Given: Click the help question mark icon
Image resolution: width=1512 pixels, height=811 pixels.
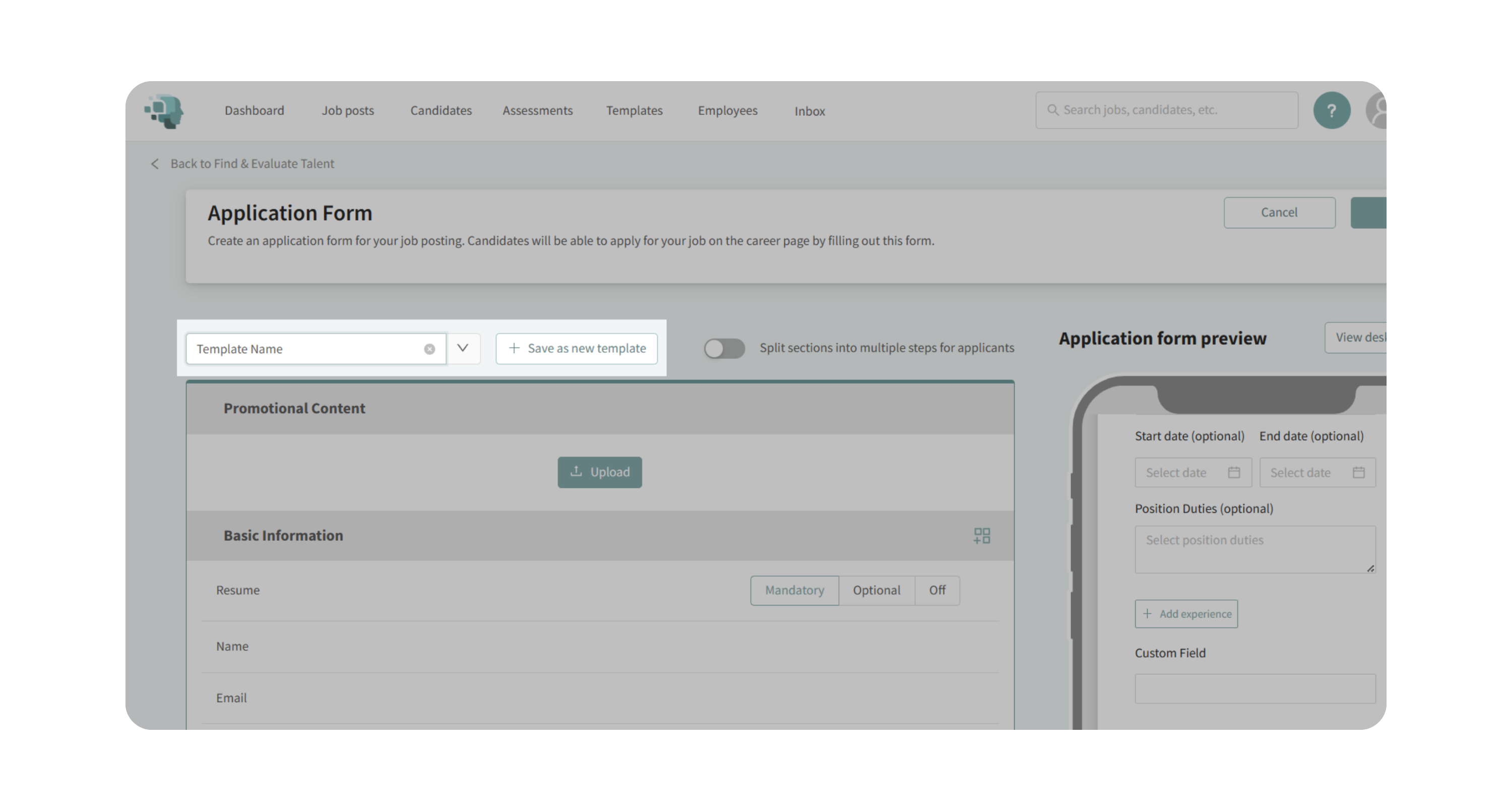Looking at the screenshot, I should 1331,110.
